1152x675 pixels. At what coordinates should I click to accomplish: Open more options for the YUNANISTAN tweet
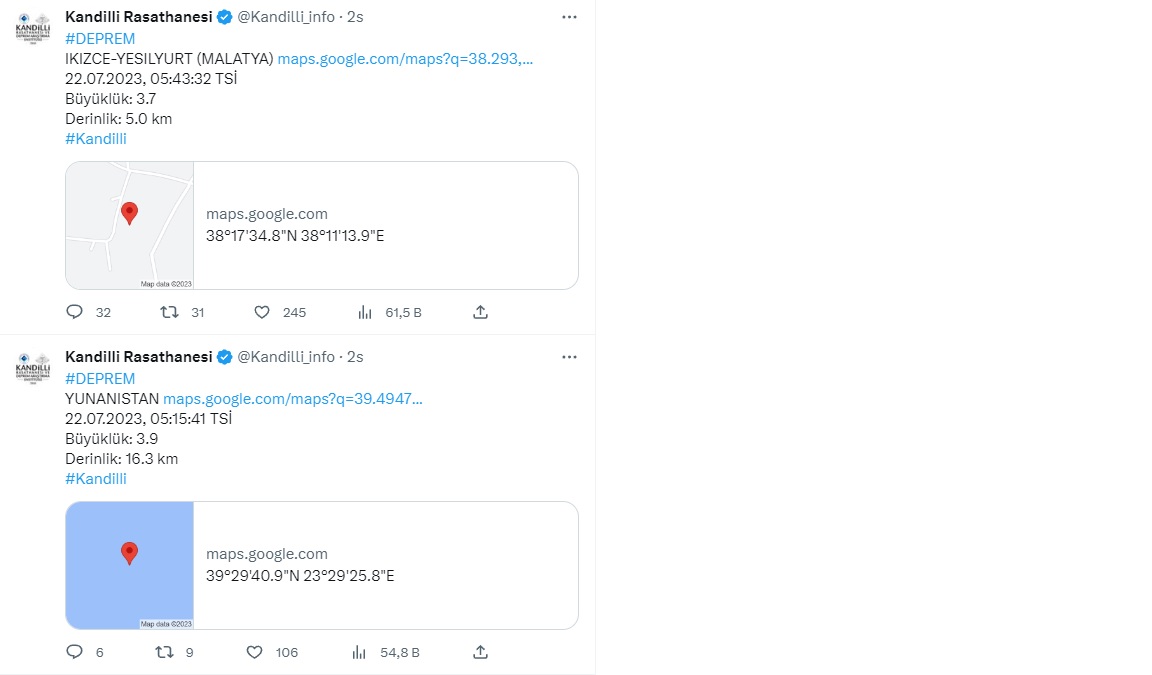(569, 357)
